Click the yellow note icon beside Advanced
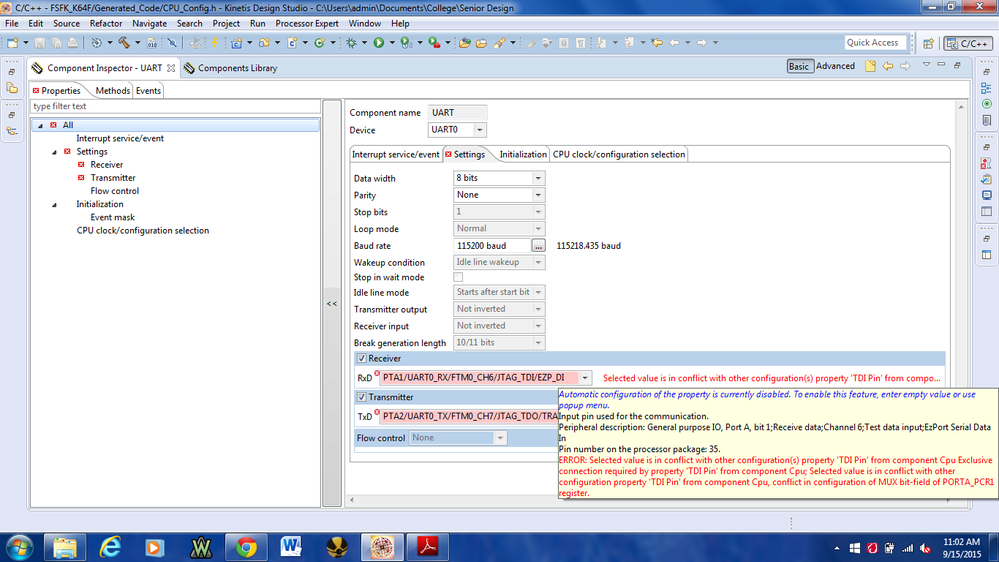Image resolution: width=999 pixels, height=562 pixels. [870, 66]
